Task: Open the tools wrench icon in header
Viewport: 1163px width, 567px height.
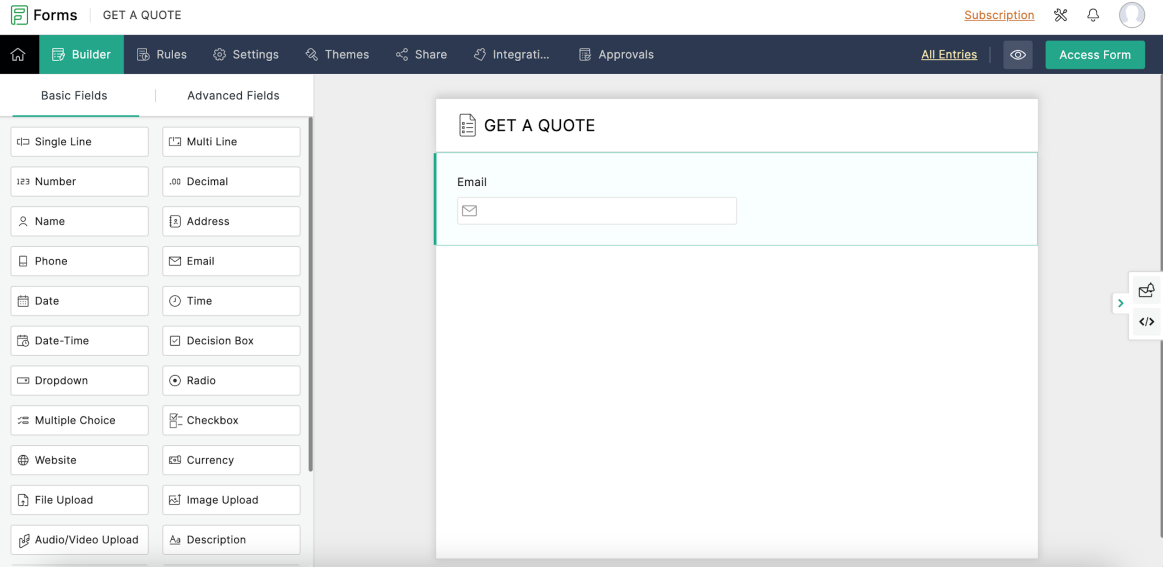Action: pos(1060,15)
